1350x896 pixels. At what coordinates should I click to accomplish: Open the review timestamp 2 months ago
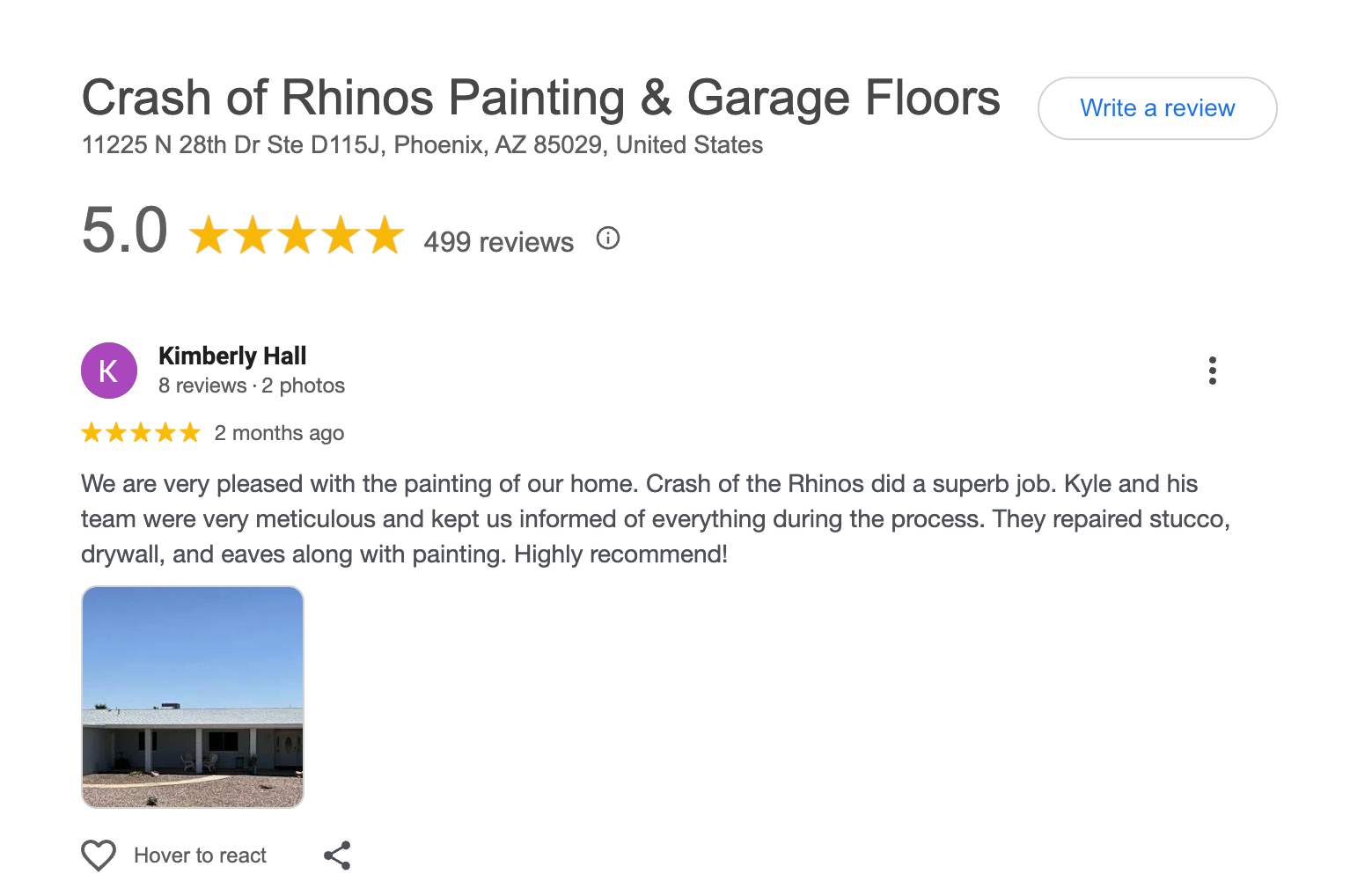point(279,432)
